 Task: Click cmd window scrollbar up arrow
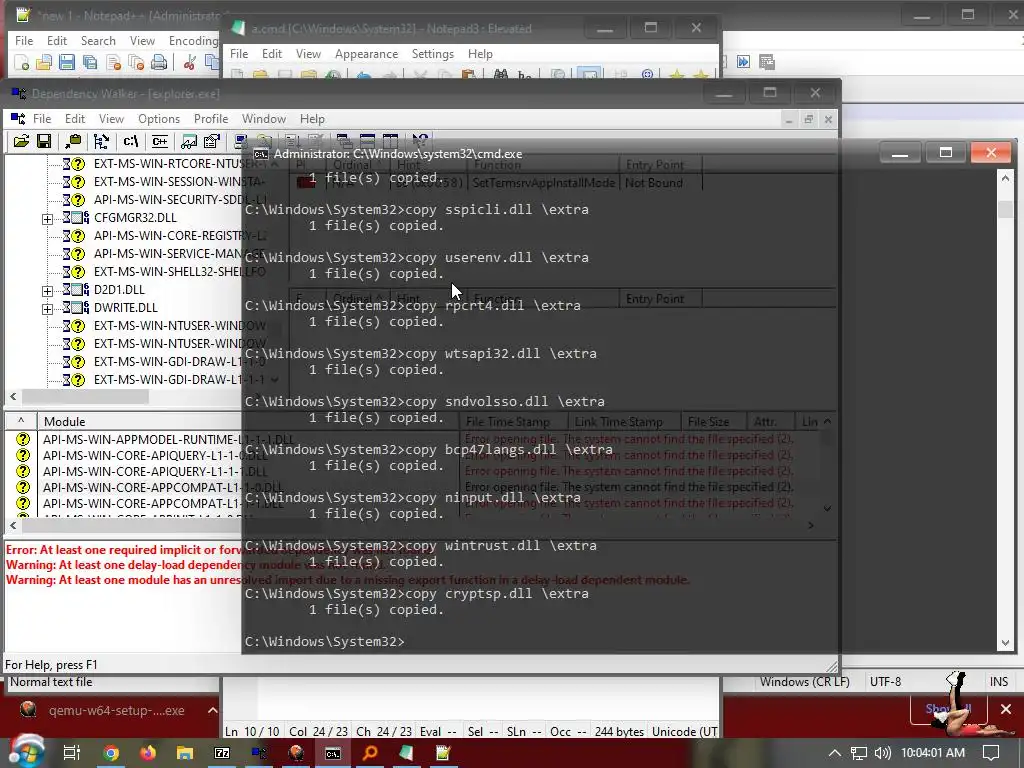pos(1006,178)
